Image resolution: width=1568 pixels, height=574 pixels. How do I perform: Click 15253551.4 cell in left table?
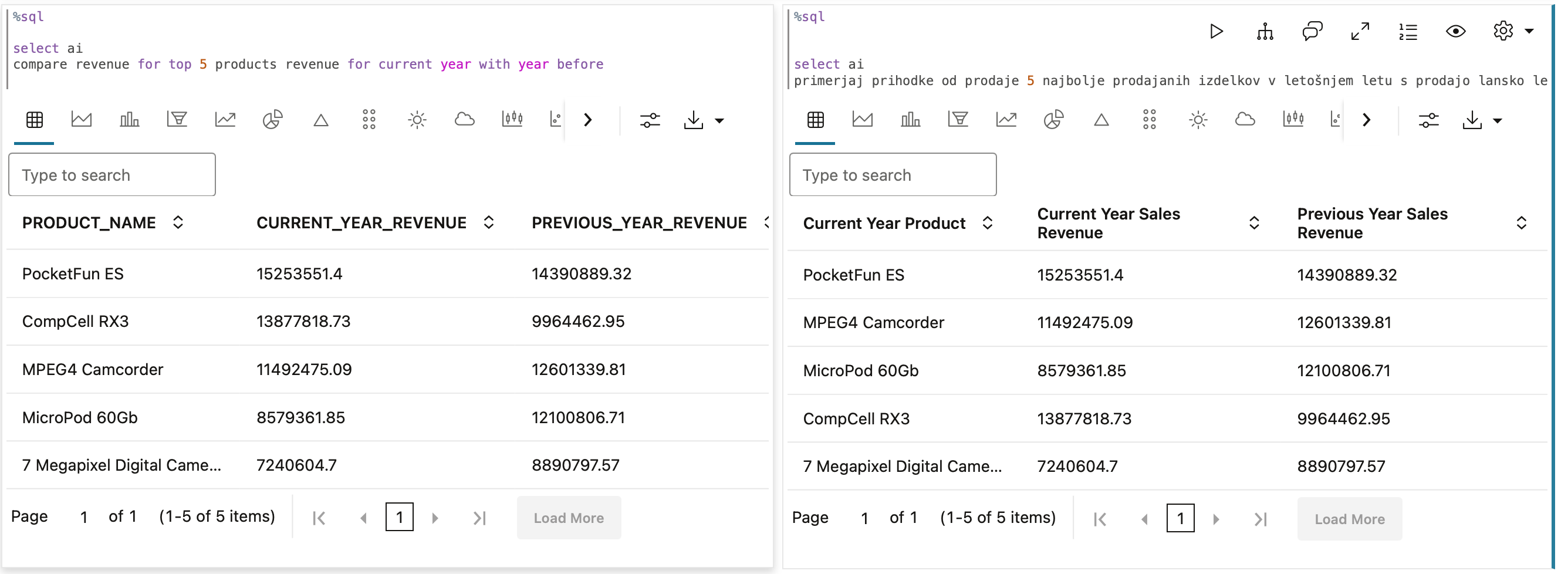click(x=299, y=274)
